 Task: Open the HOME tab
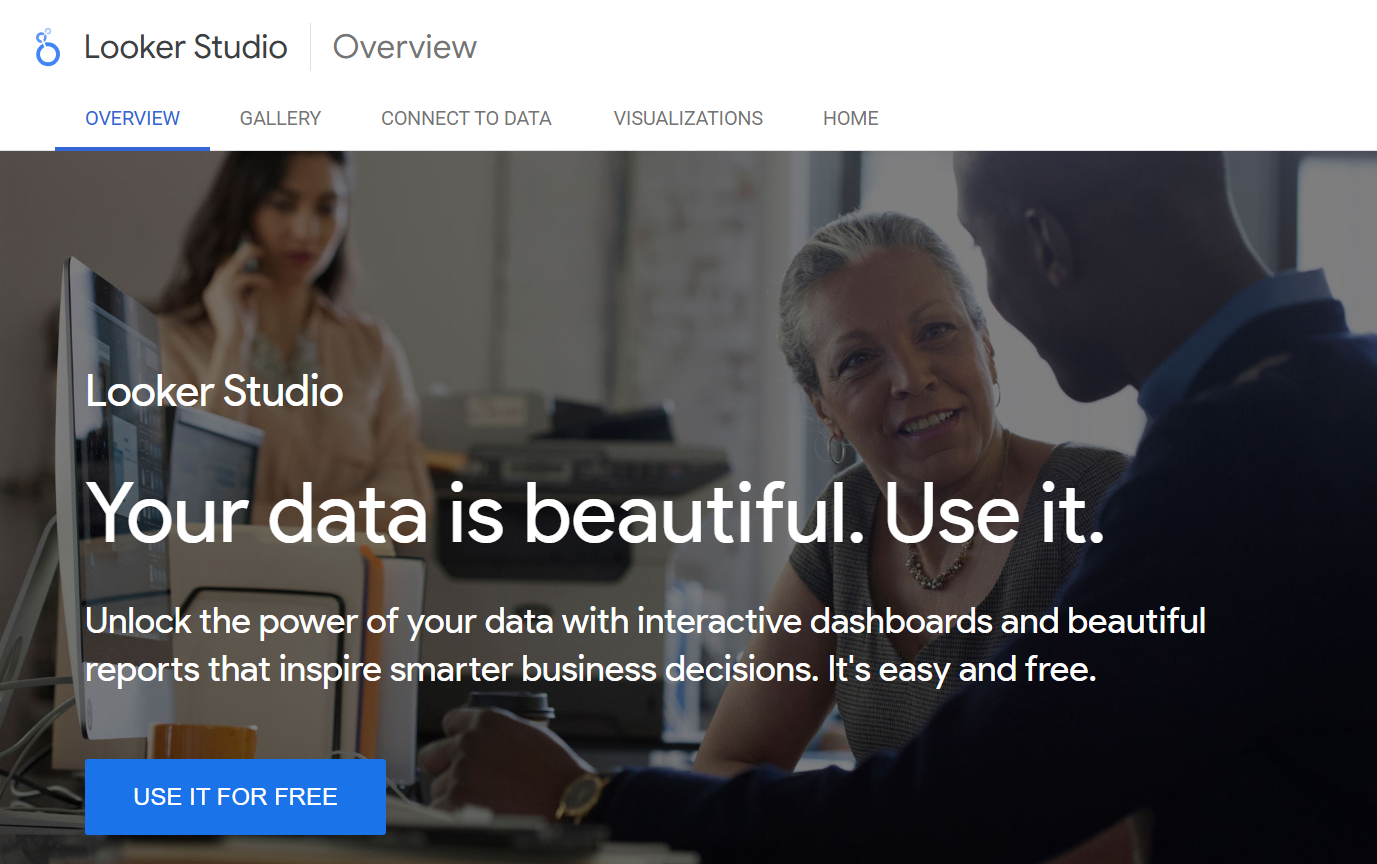click(x=851, y=118)
